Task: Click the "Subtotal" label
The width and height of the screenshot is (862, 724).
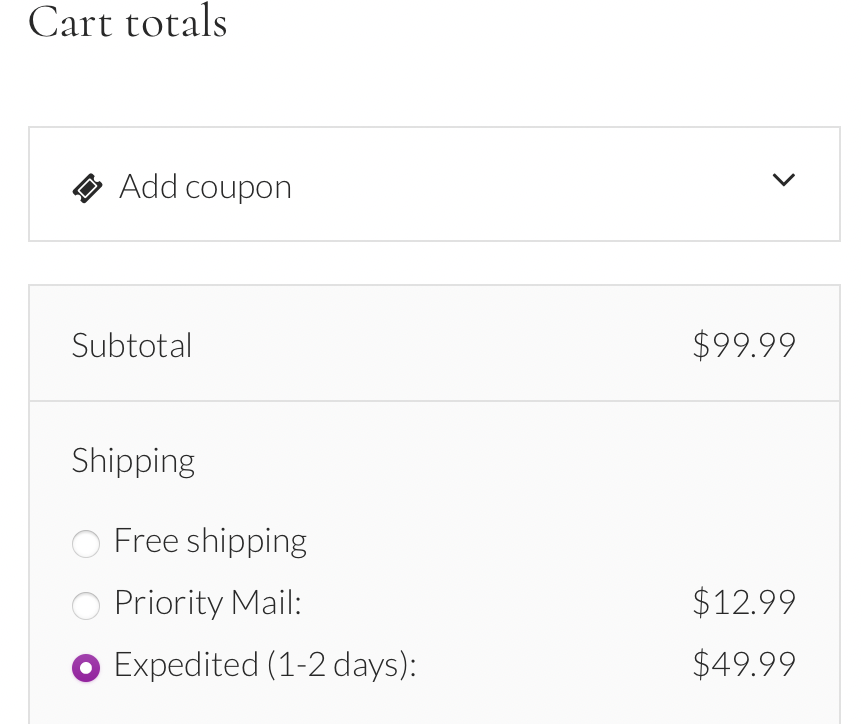Action: click(x=132, y=346)
